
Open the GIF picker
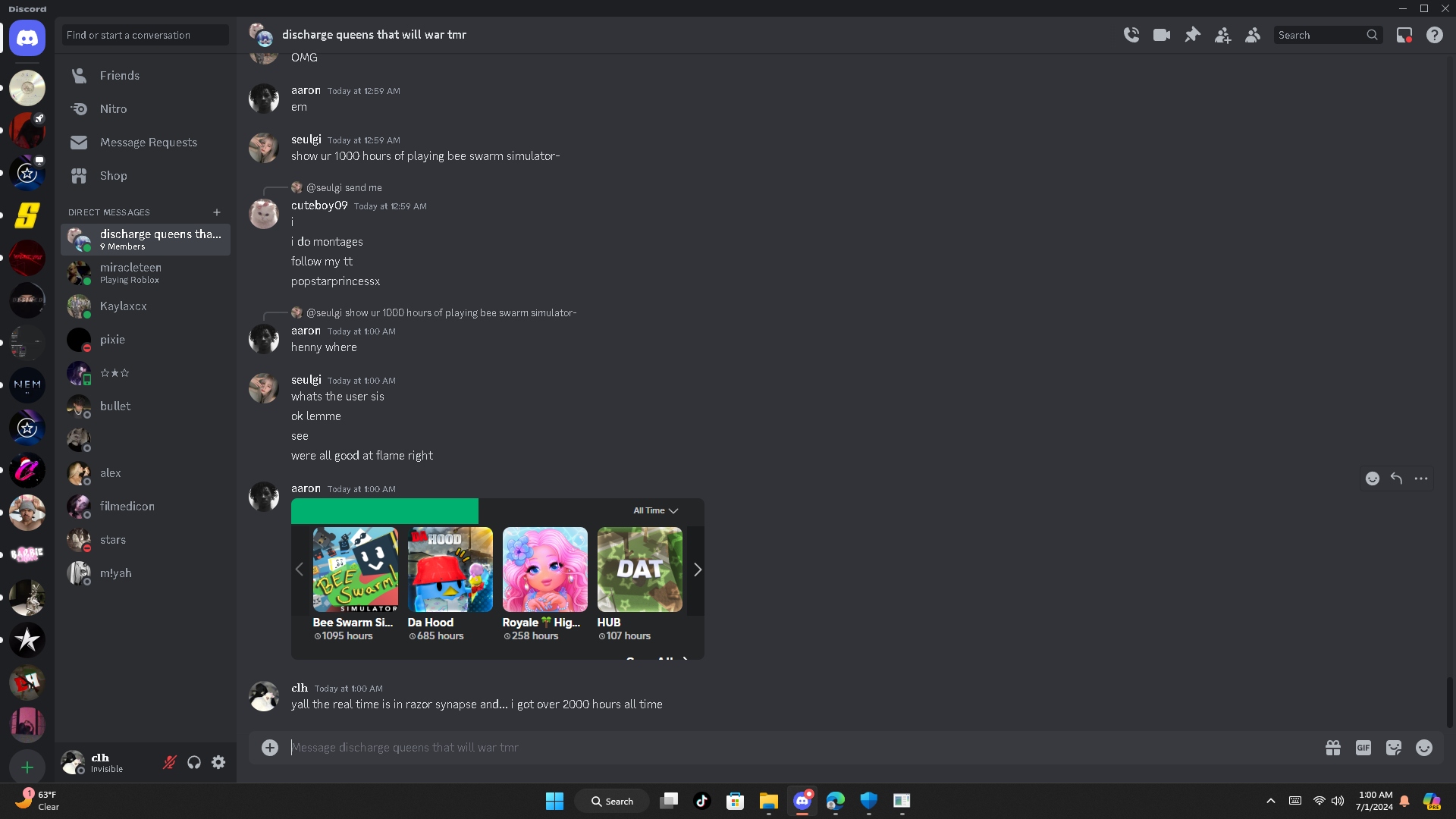pos(1363,748)
